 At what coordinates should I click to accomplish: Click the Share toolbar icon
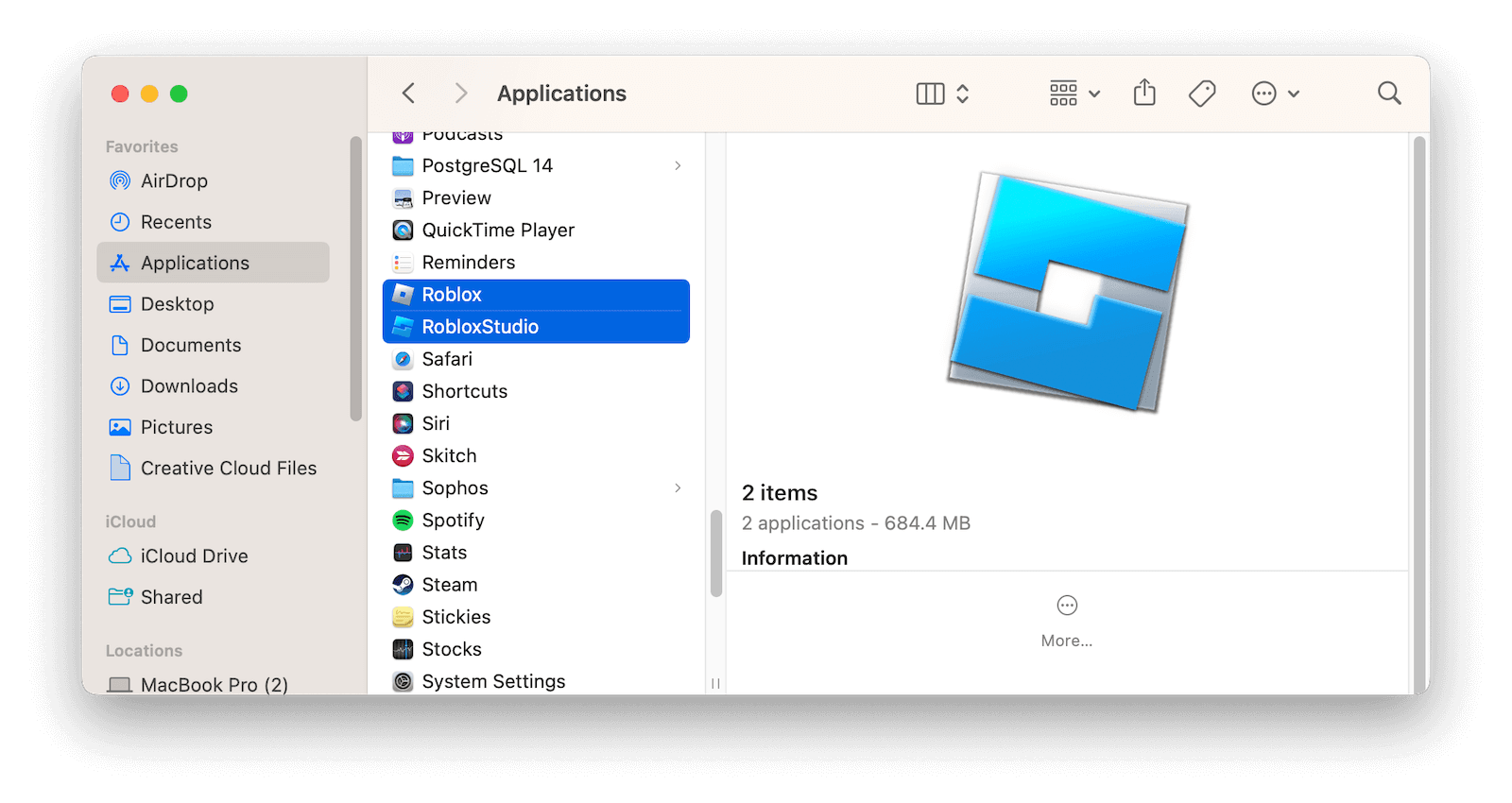pos(1144,93)
